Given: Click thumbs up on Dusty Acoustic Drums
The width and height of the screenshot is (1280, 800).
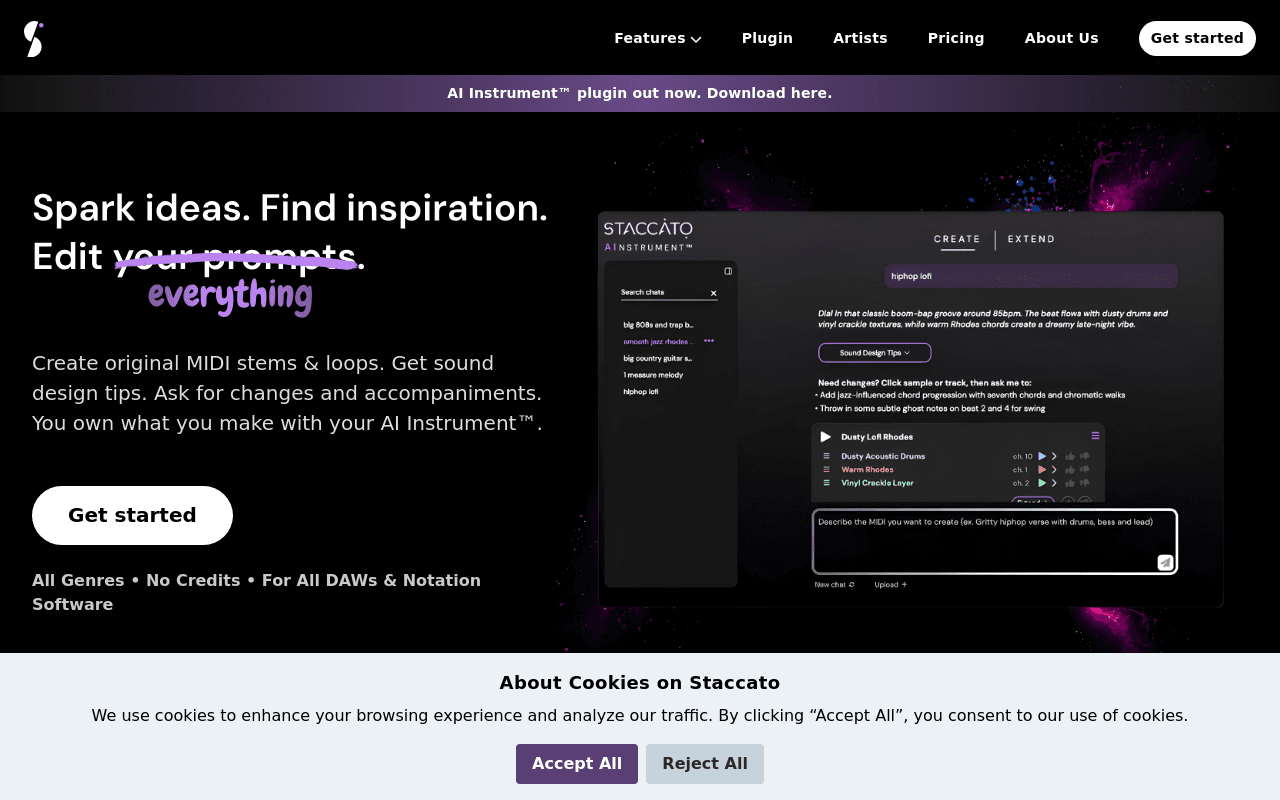Looking at the screenshot, I should [x=1070, y=456].
